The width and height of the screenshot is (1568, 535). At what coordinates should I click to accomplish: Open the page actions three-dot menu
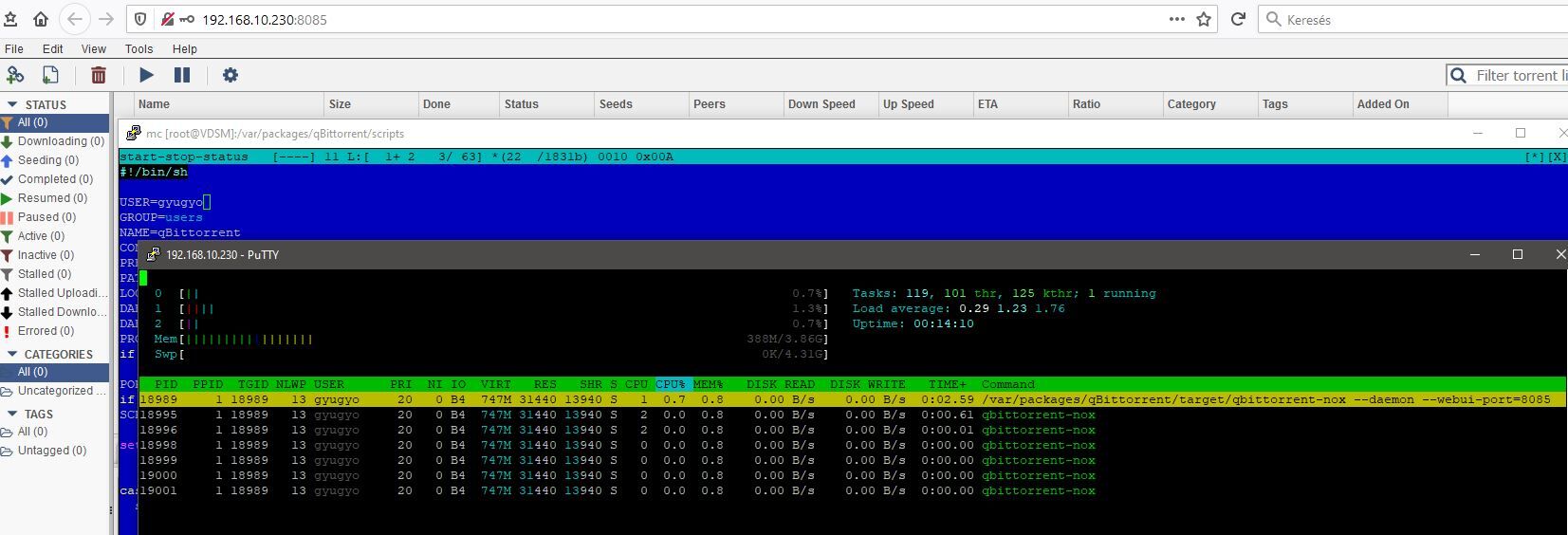click(x=1177, y=19)
